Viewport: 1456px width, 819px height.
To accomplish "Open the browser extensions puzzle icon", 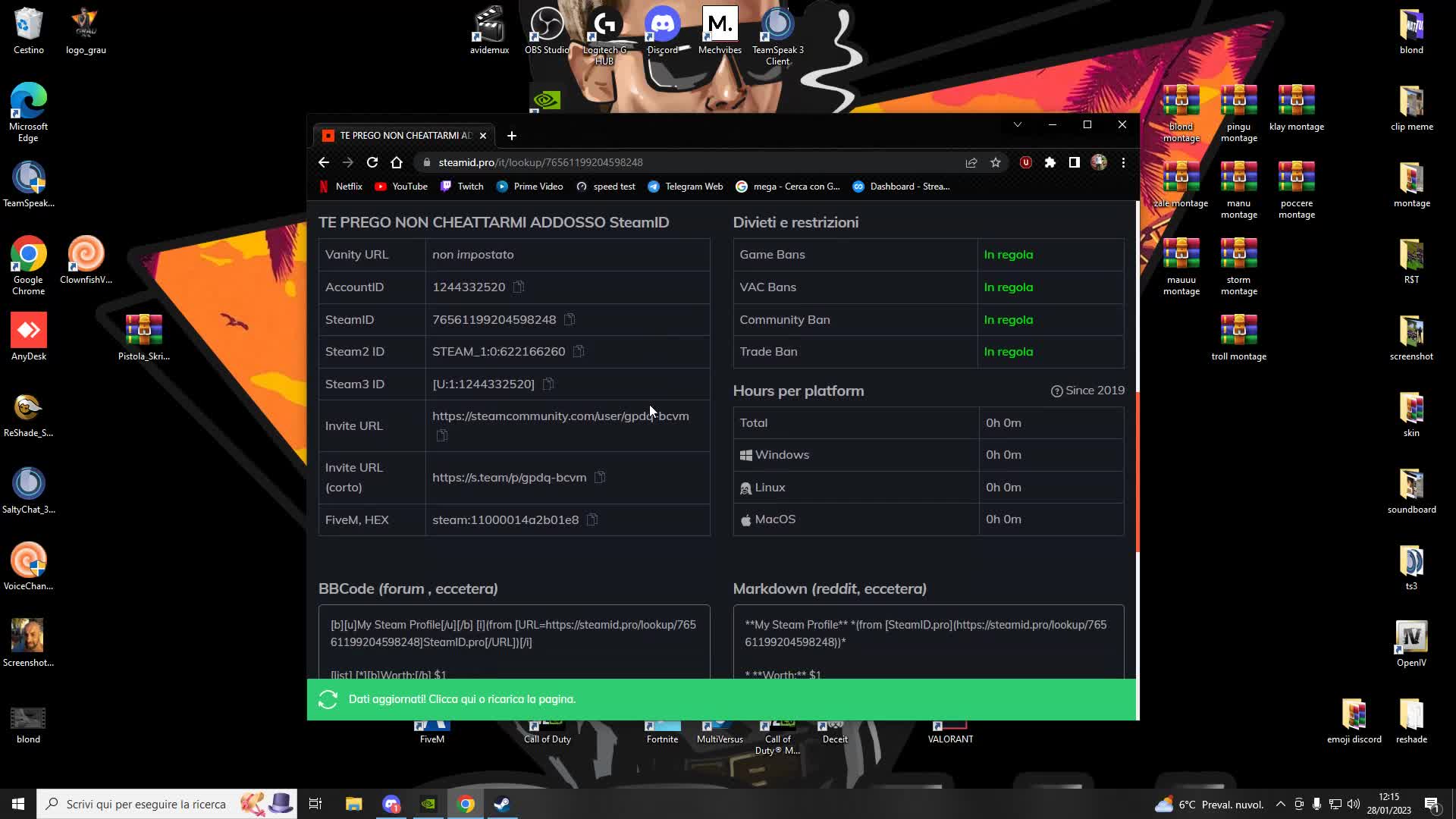I will coord(1050,162).
